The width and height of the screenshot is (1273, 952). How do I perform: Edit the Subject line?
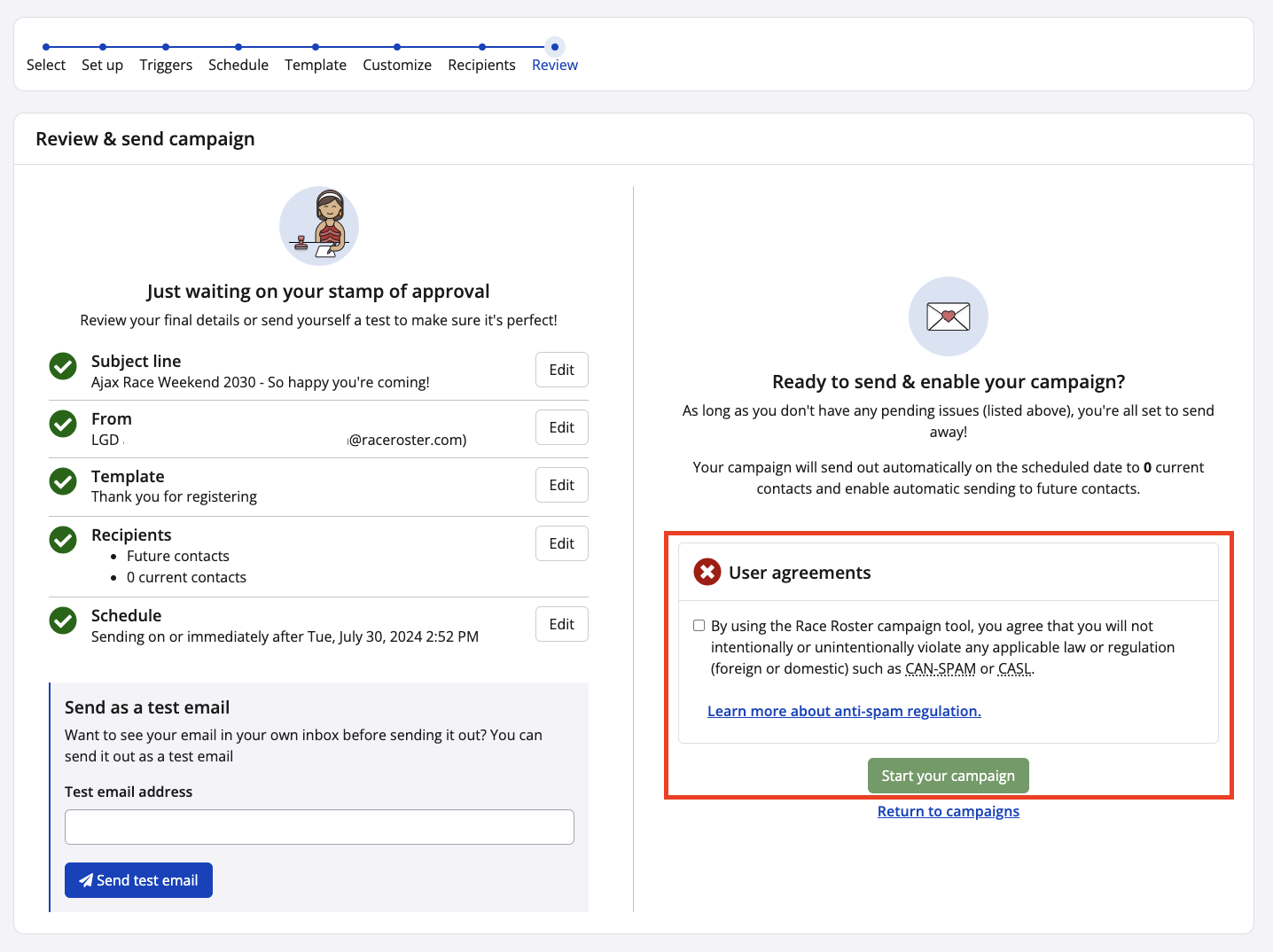point(561,370)
